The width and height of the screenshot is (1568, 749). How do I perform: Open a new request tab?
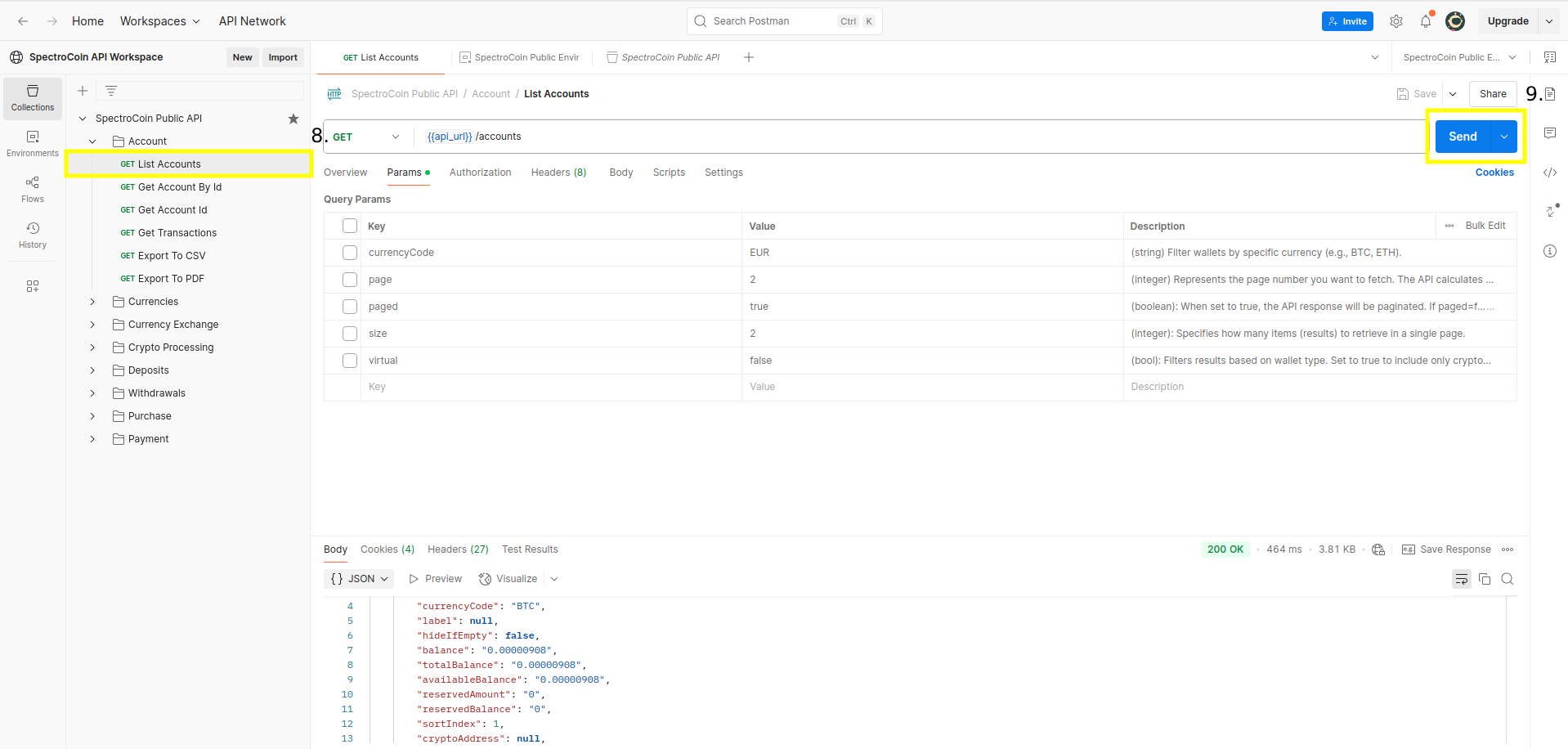pos(749,57)
